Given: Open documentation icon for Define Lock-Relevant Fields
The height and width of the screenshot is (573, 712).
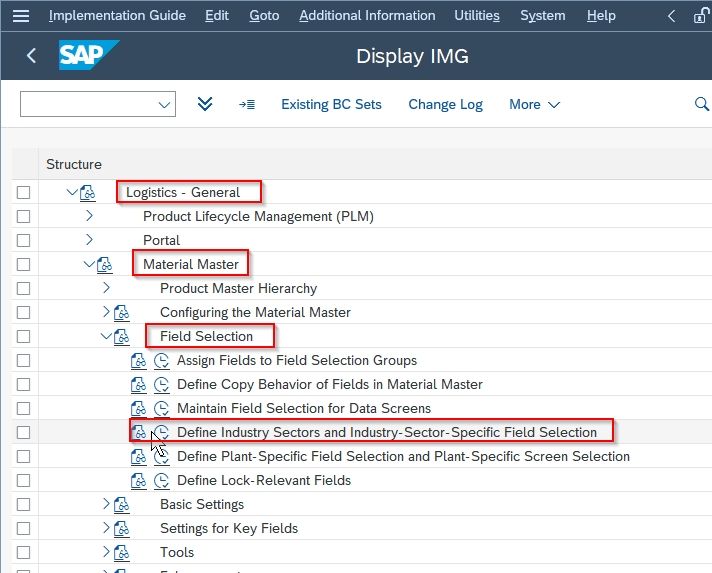Looking at the screenshot, I should pos(138,481).
